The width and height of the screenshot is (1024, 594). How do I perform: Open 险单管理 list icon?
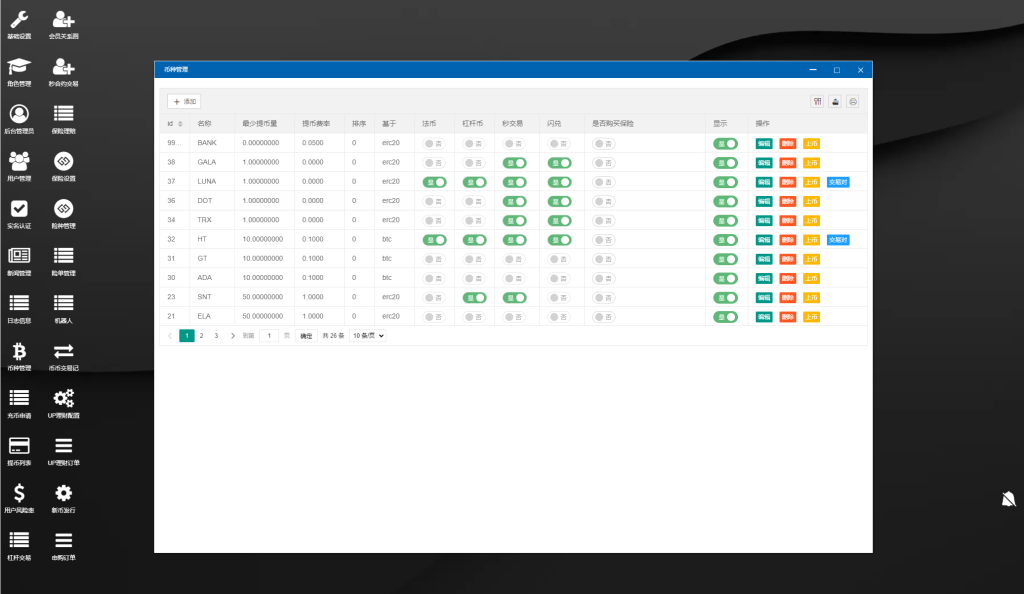63,256
